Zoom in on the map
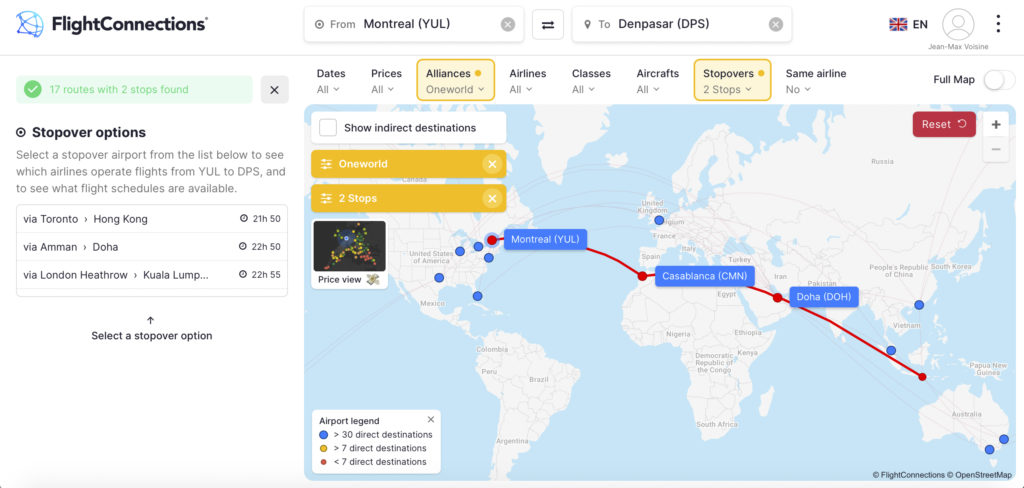The height and width of the screenshot is (488, 1024). (x=995, y=125)
